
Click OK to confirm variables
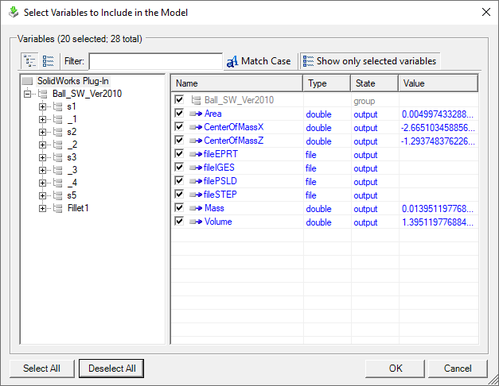[395, 368]
